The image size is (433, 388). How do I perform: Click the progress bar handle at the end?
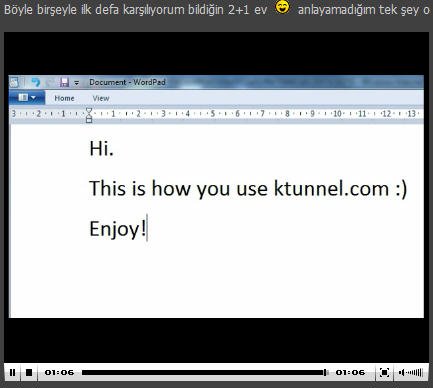click(325, 372)
